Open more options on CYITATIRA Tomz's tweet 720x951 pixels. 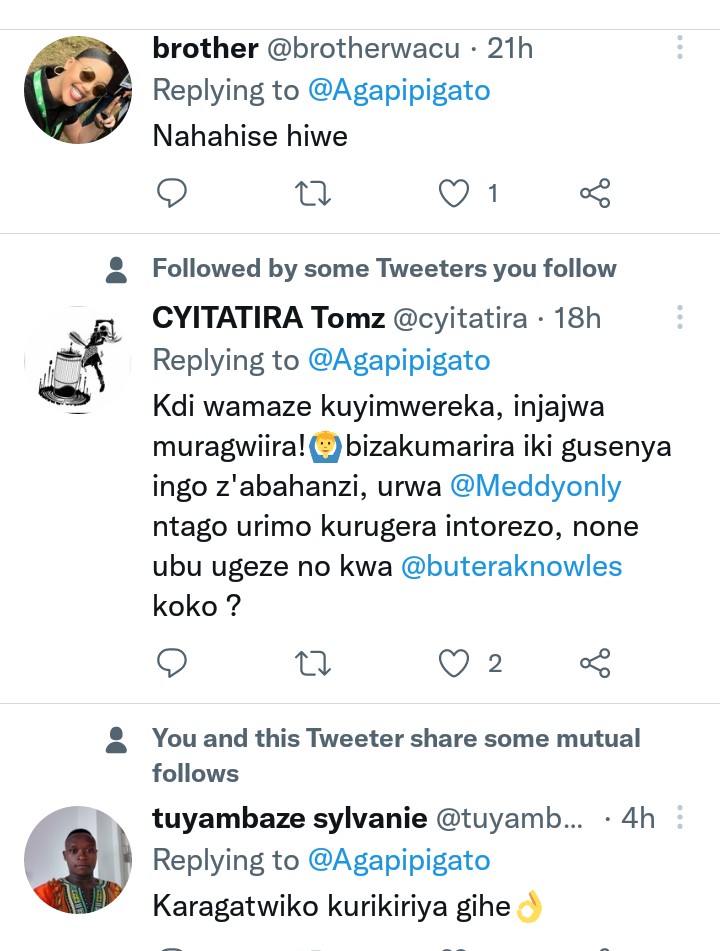coord(680,318)
